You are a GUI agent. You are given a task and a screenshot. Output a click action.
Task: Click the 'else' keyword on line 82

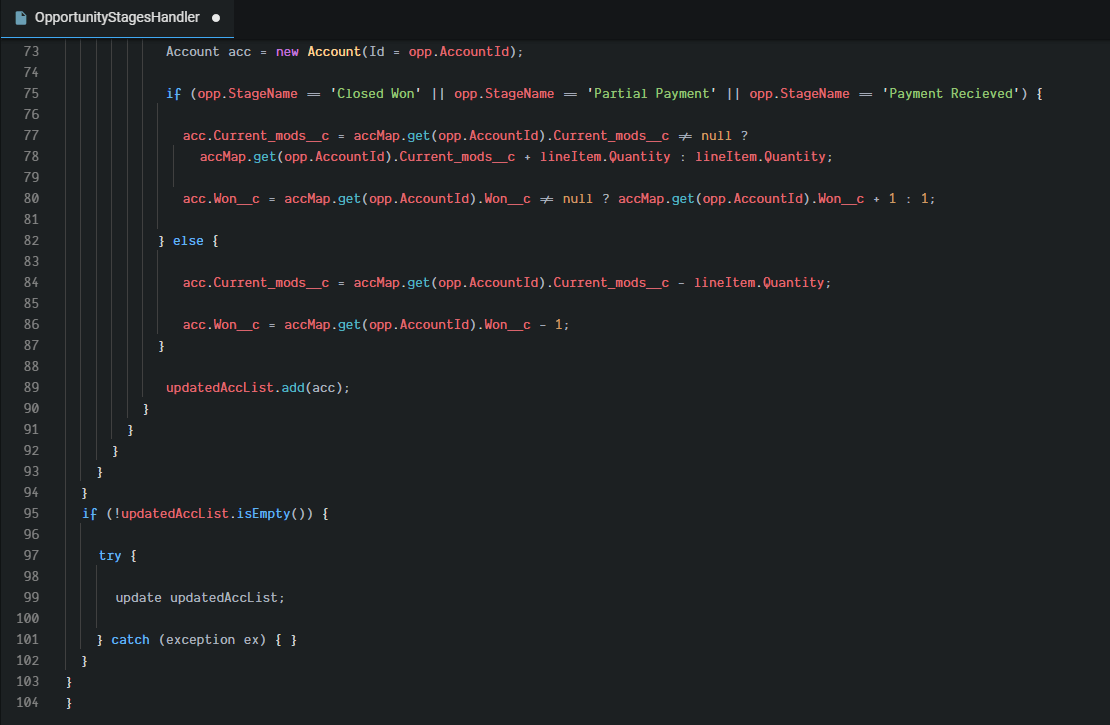tap(189, 240)
